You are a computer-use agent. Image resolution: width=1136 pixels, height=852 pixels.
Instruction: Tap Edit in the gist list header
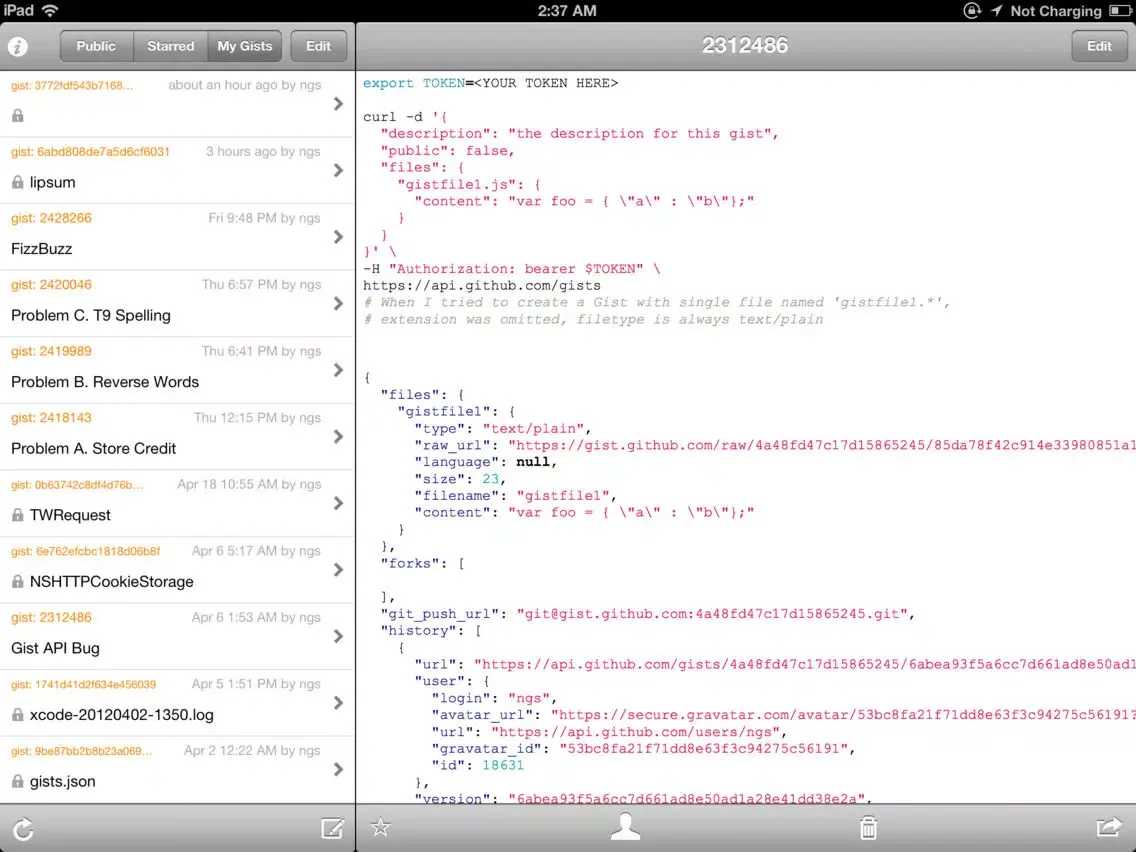318,46
